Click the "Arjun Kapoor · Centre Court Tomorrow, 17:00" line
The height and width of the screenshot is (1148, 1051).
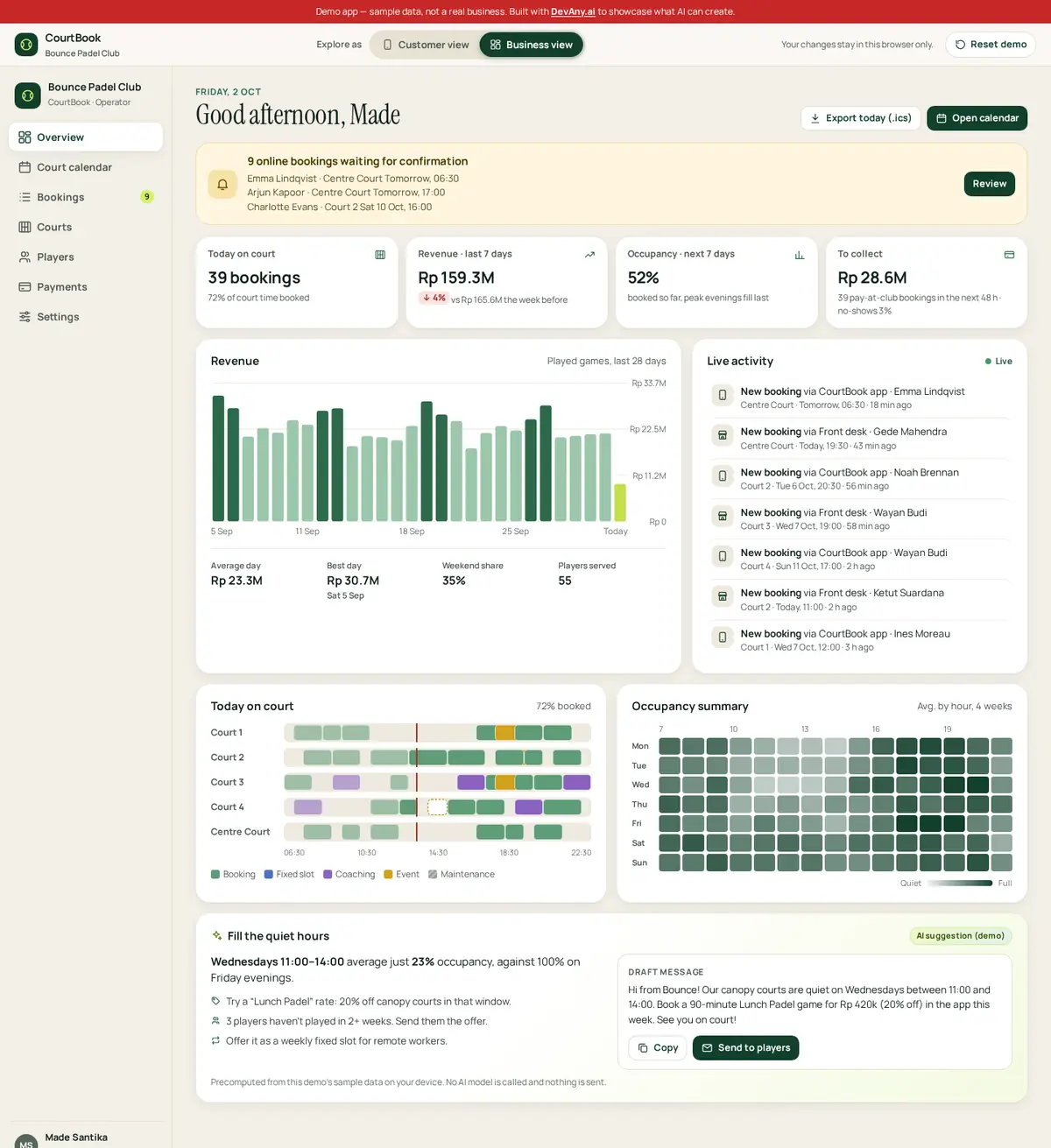click(x=346, y=193)
